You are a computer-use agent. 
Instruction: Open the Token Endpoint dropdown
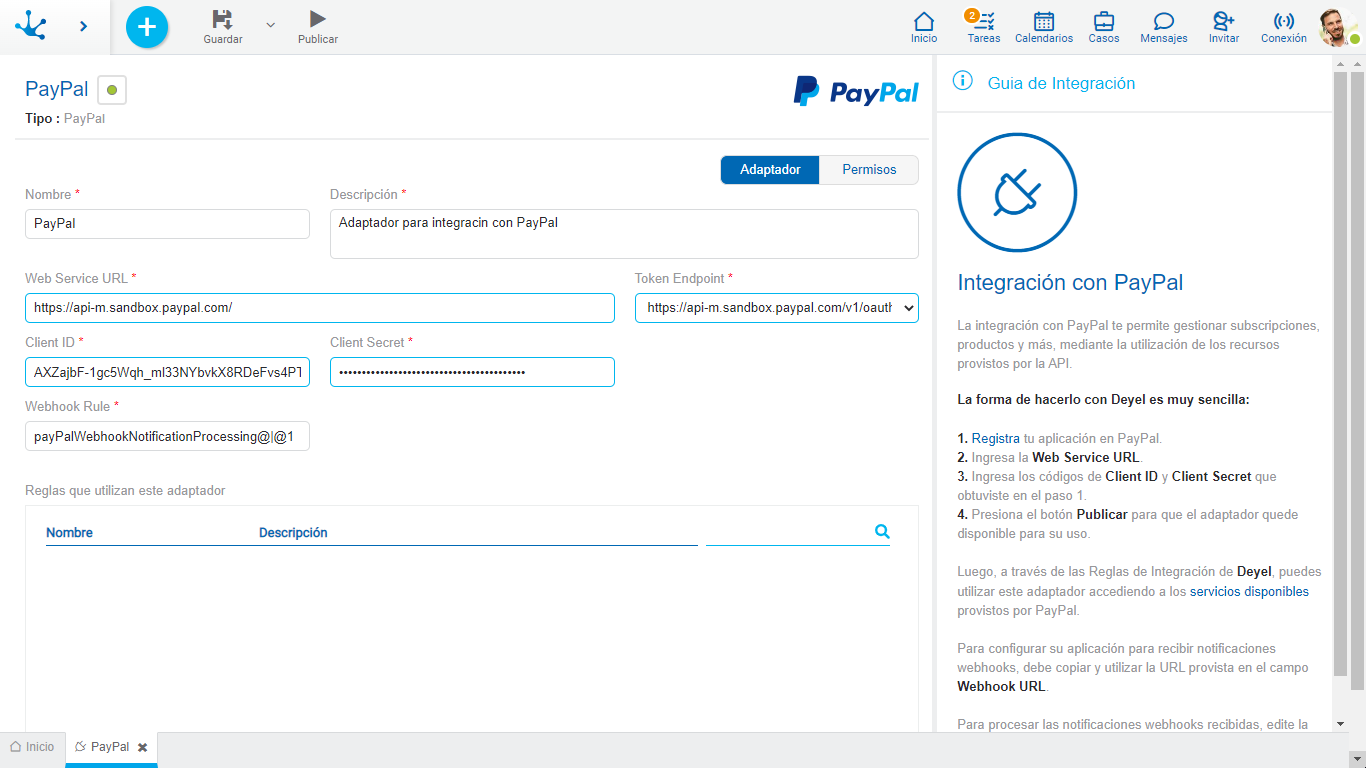coord(777,308)
